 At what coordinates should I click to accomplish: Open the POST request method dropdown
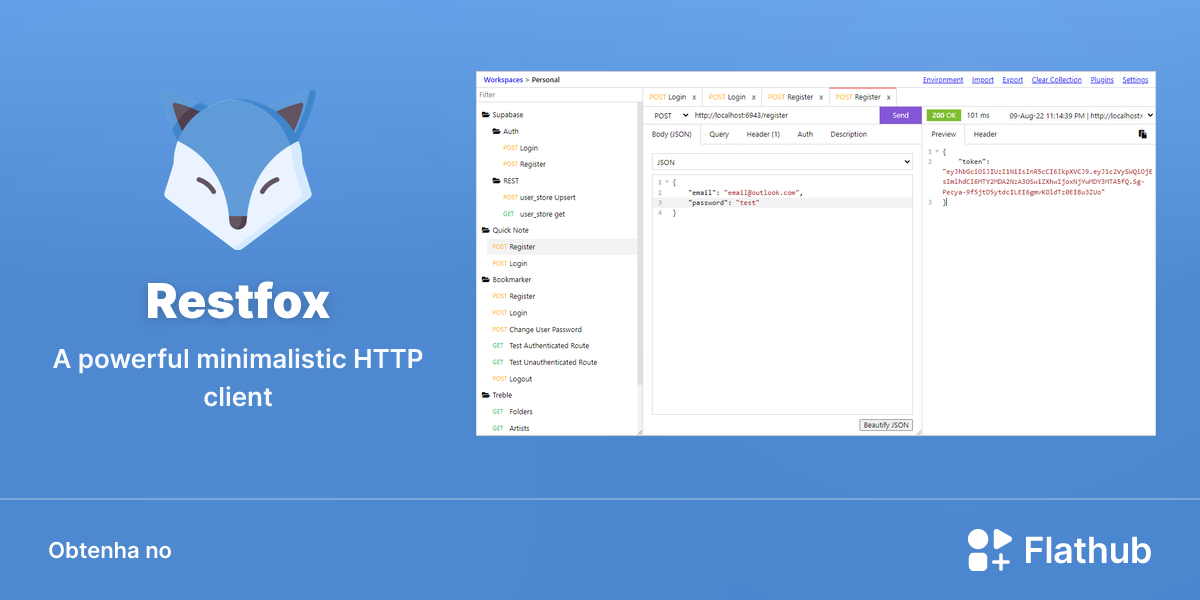click(670, 116)
